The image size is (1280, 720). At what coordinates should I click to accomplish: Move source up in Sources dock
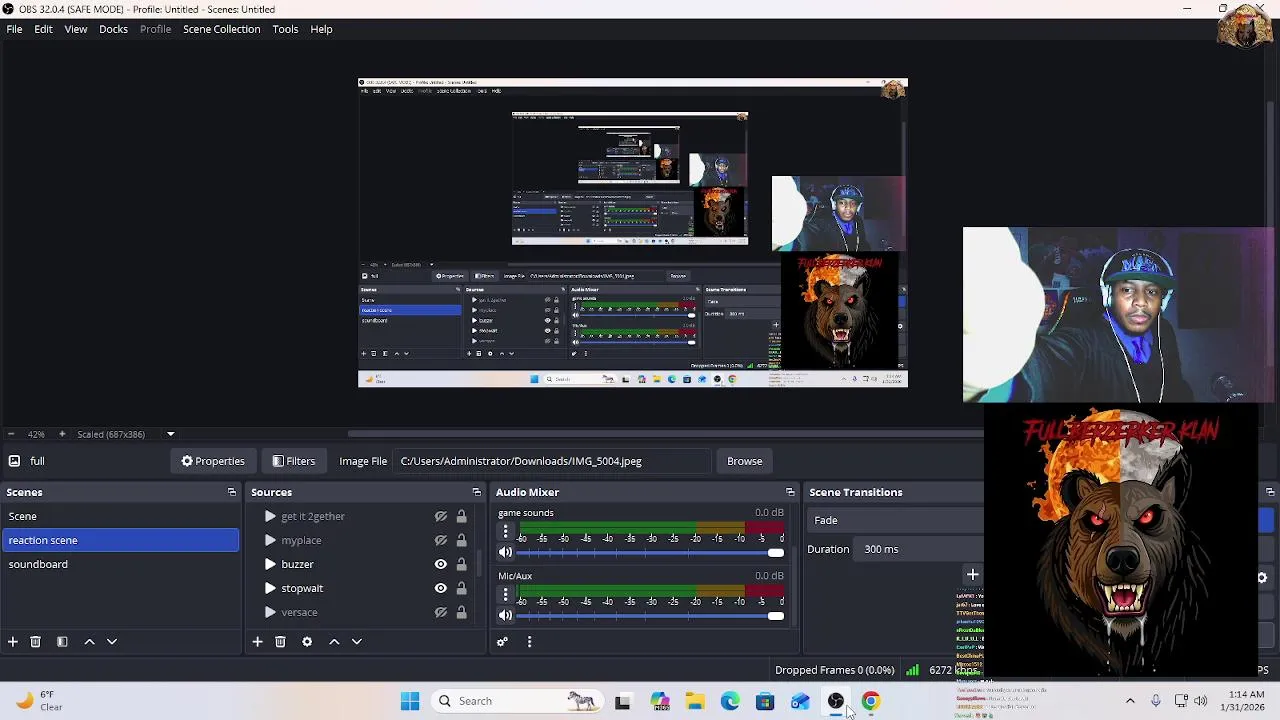(334, 642)
